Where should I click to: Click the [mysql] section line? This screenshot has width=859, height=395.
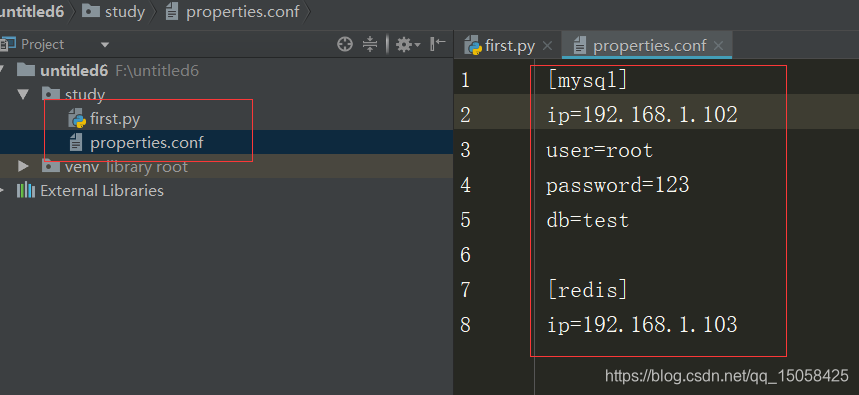(587, 81)
